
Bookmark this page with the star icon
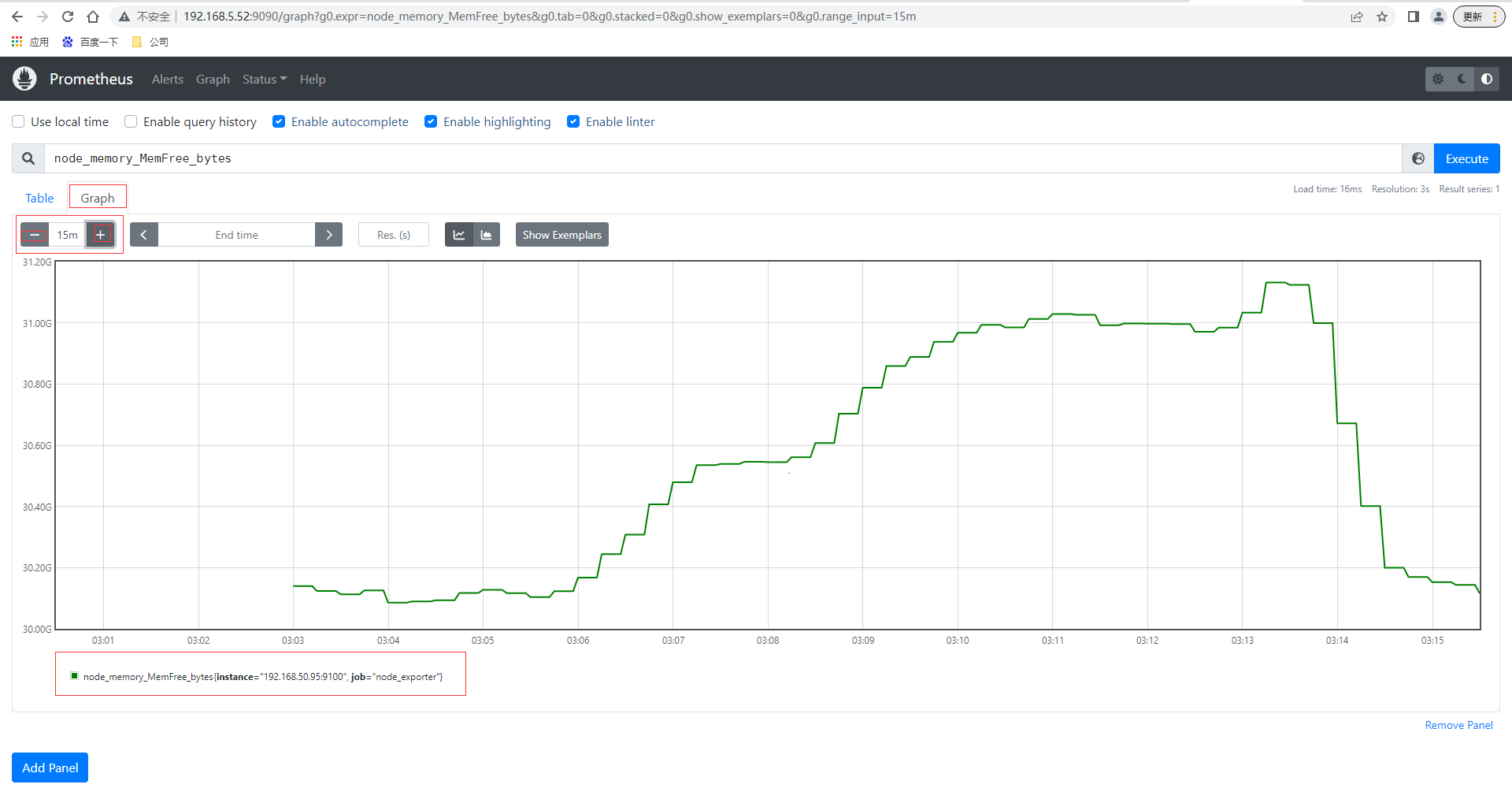1382,17
